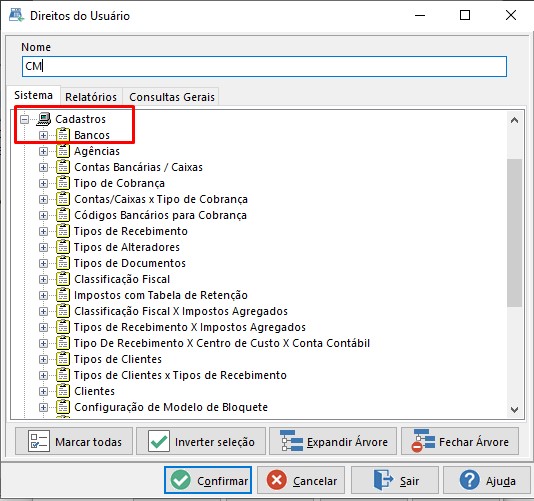Viewport: 534px width, 501px height.
Task: Switch to the Sistema tab
Action: point(33,95)
